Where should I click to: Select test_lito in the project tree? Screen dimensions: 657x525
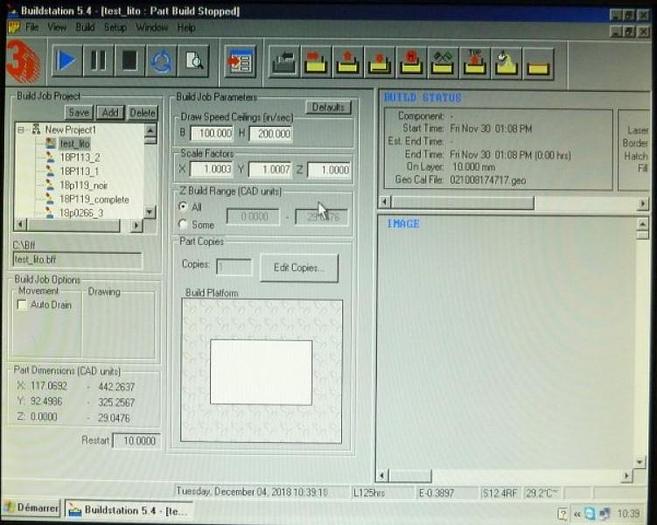tap(75, 144)
